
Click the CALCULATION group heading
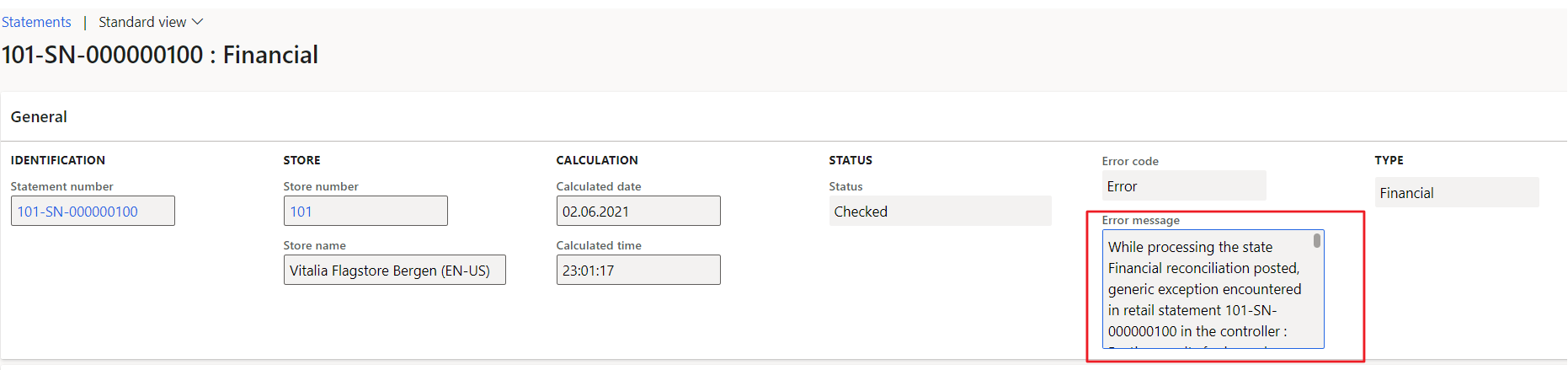coord(597,160)
